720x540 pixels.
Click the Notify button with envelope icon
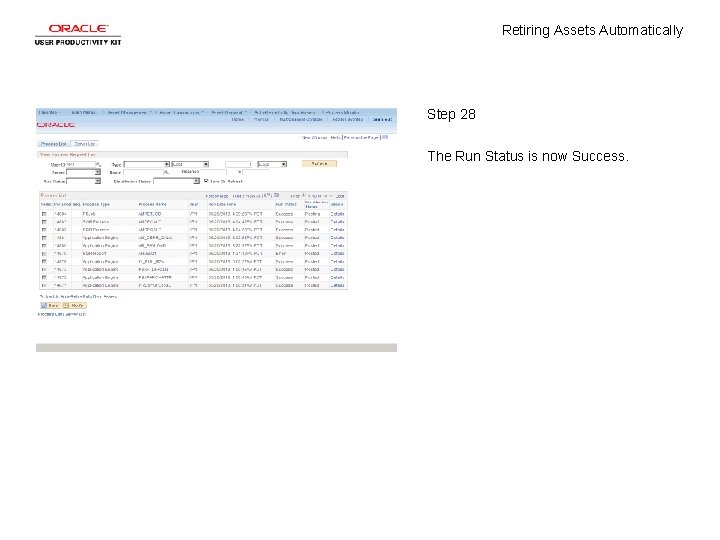click(74, 305)
